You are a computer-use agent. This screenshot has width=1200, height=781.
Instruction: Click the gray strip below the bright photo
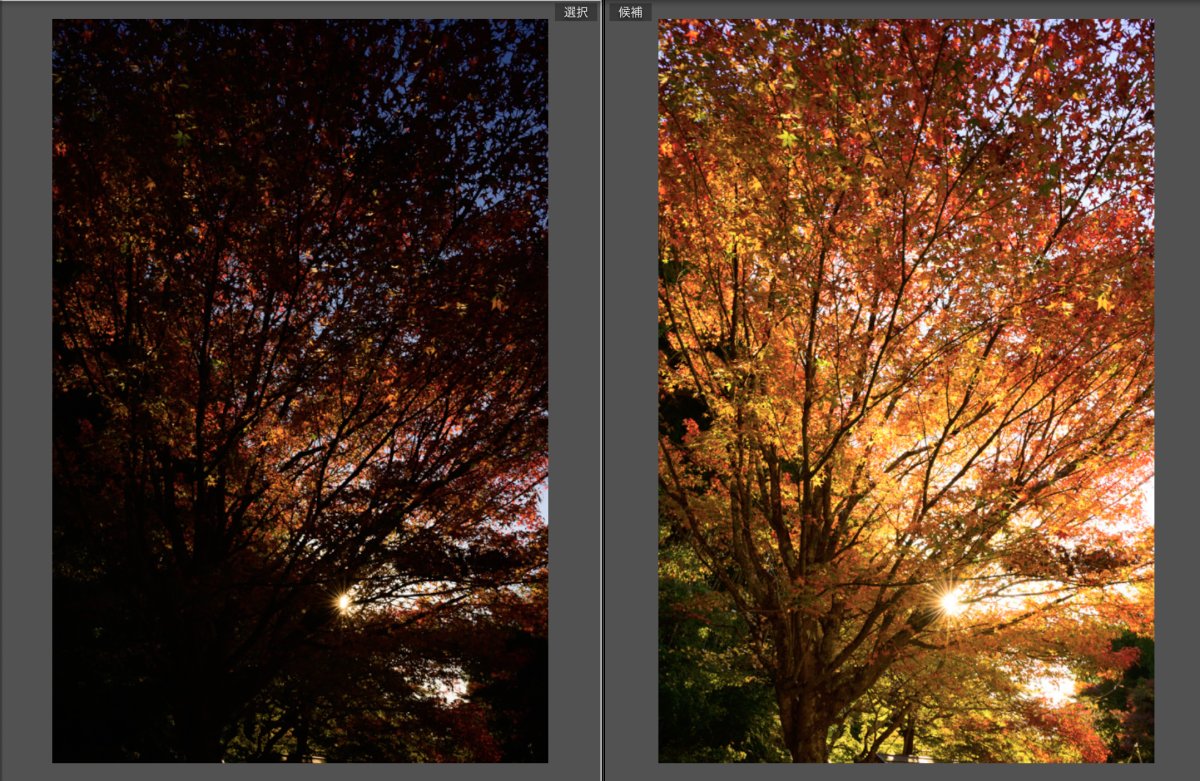(905, 772)
